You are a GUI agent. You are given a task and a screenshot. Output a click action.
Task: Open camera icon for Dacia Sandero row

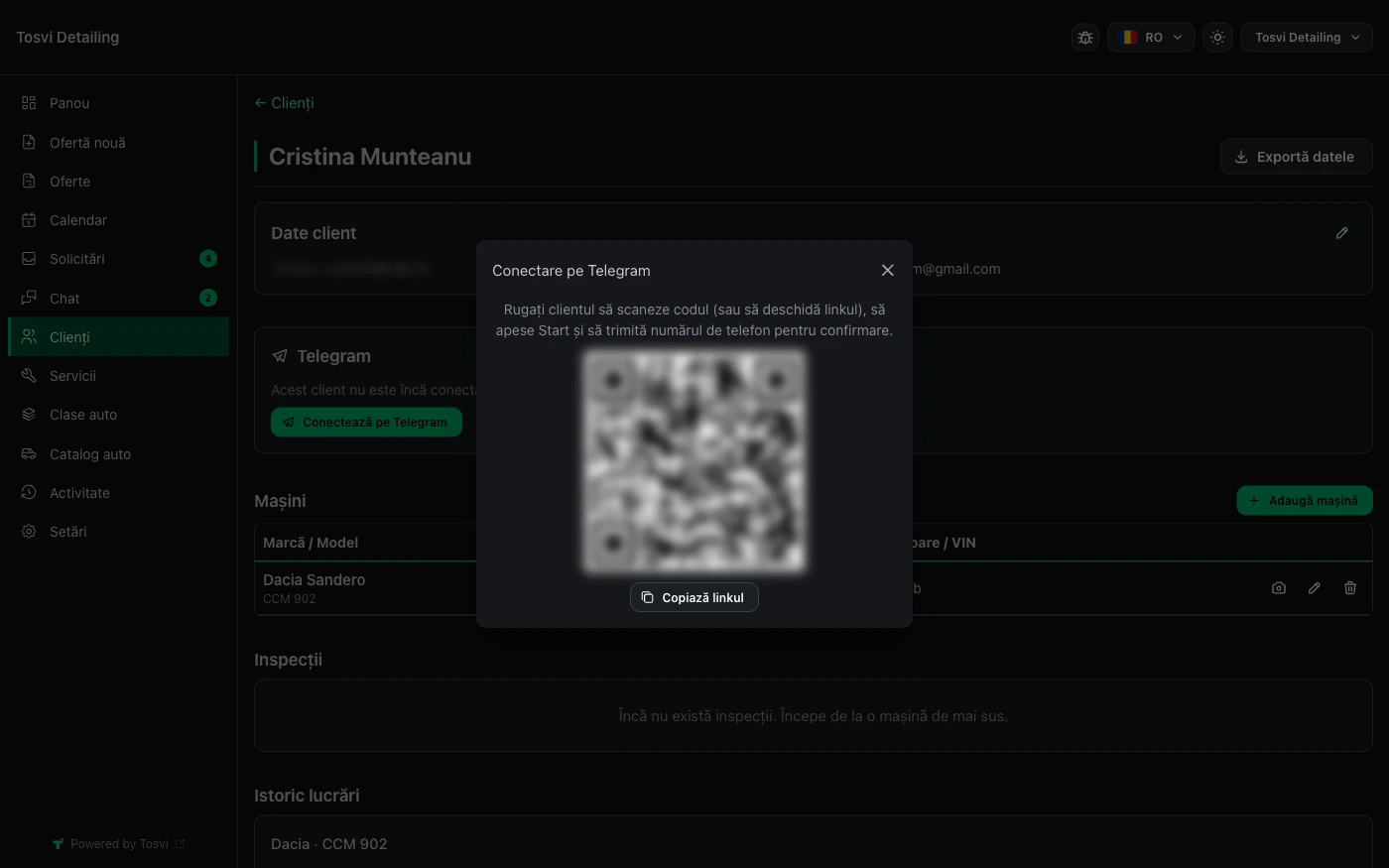pos(1279,588)
